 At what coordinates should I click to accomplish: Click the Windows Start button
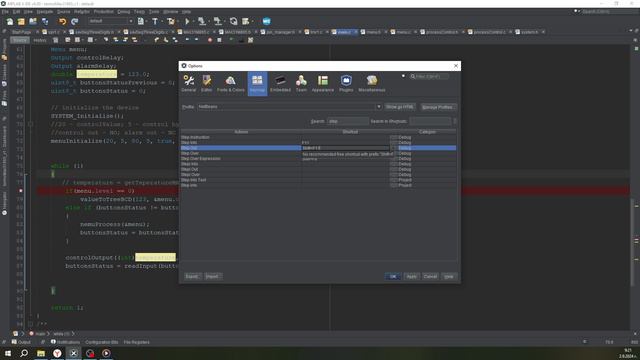(8, 353)
